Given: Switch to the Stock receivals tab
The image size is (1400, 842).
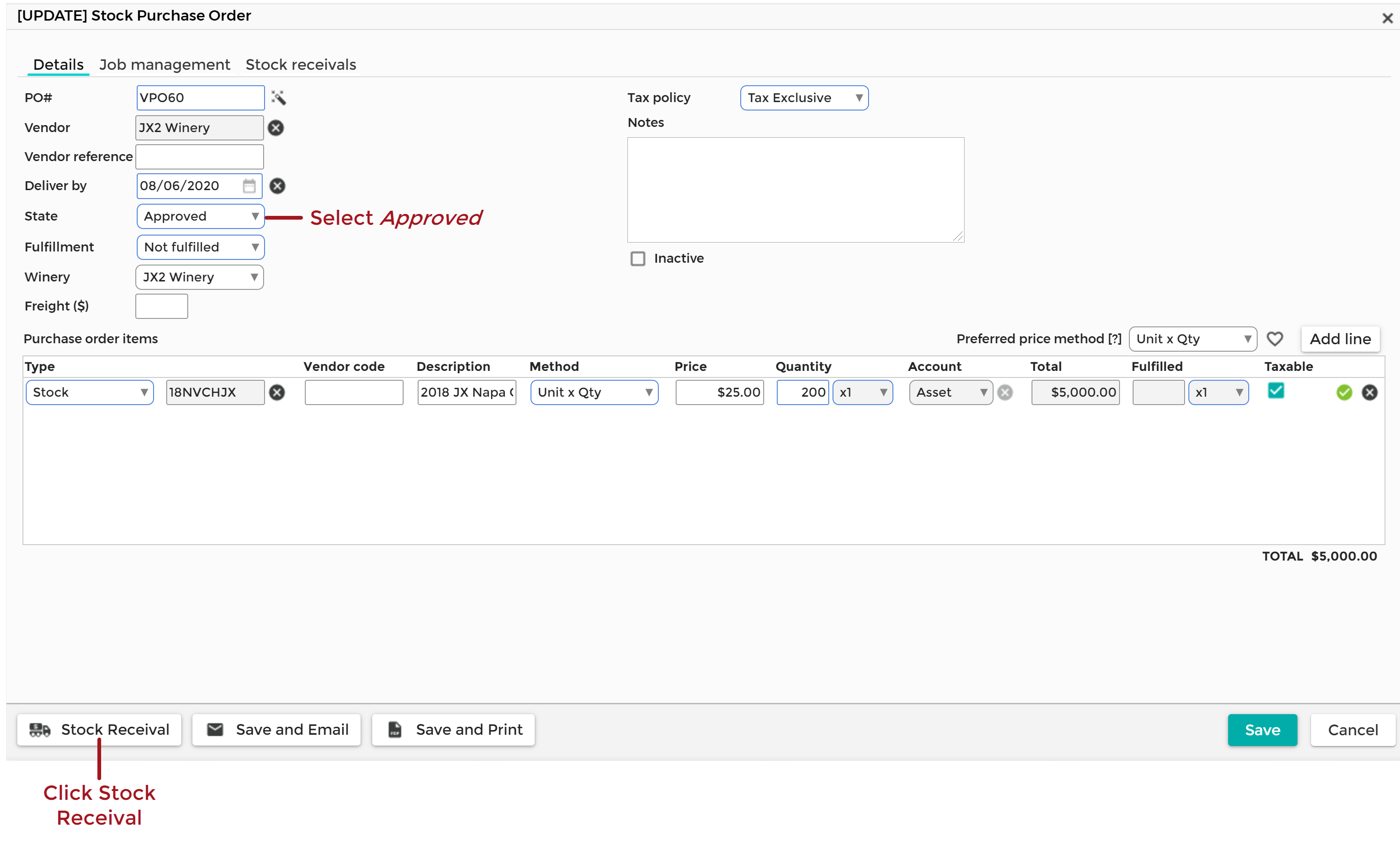Looking at the screenshot, I should coord(301,65).
